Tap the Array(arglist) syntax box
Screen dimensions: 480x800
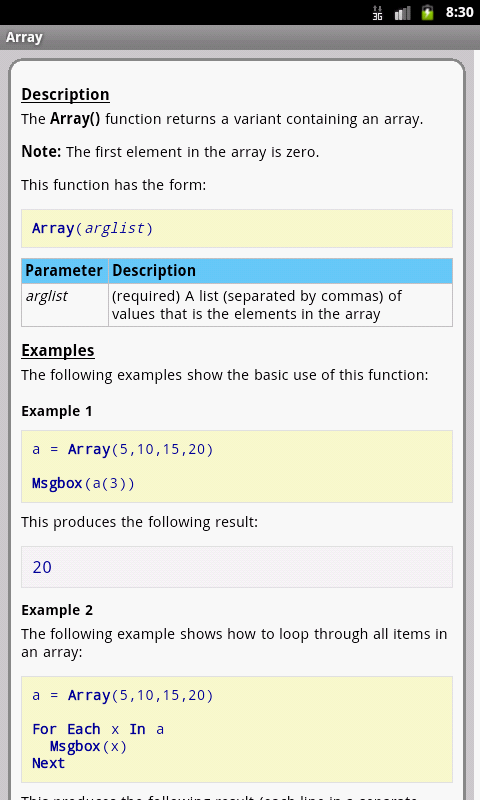coord(237,228)
